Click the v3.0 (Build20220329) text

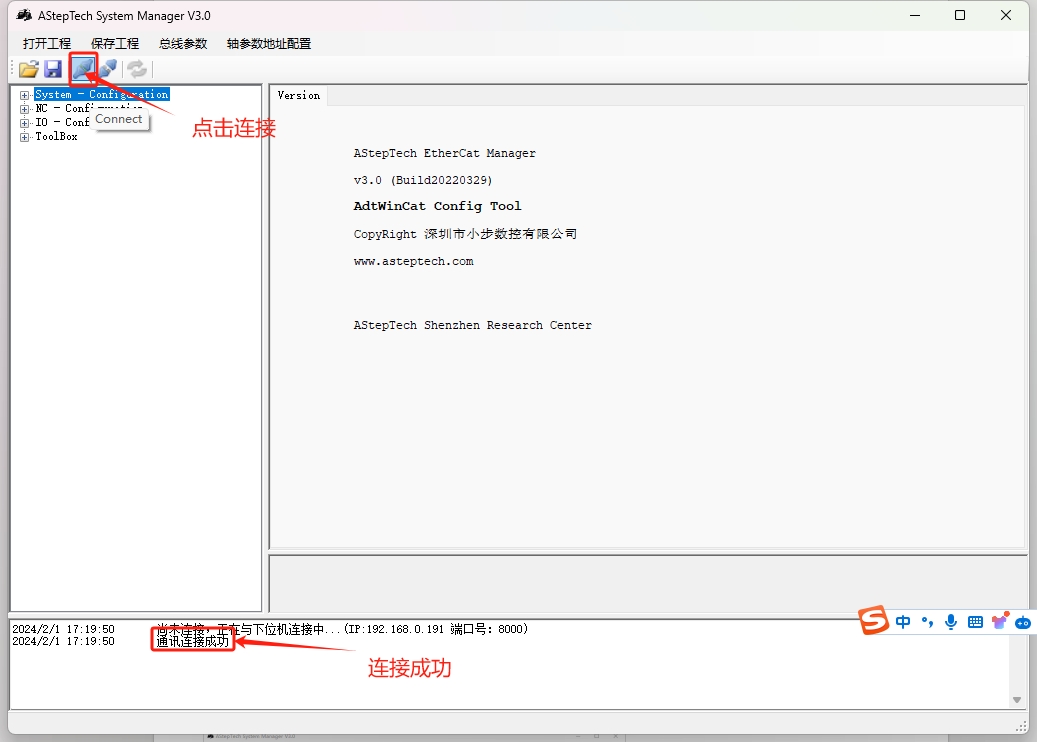(x=423, y=180)
